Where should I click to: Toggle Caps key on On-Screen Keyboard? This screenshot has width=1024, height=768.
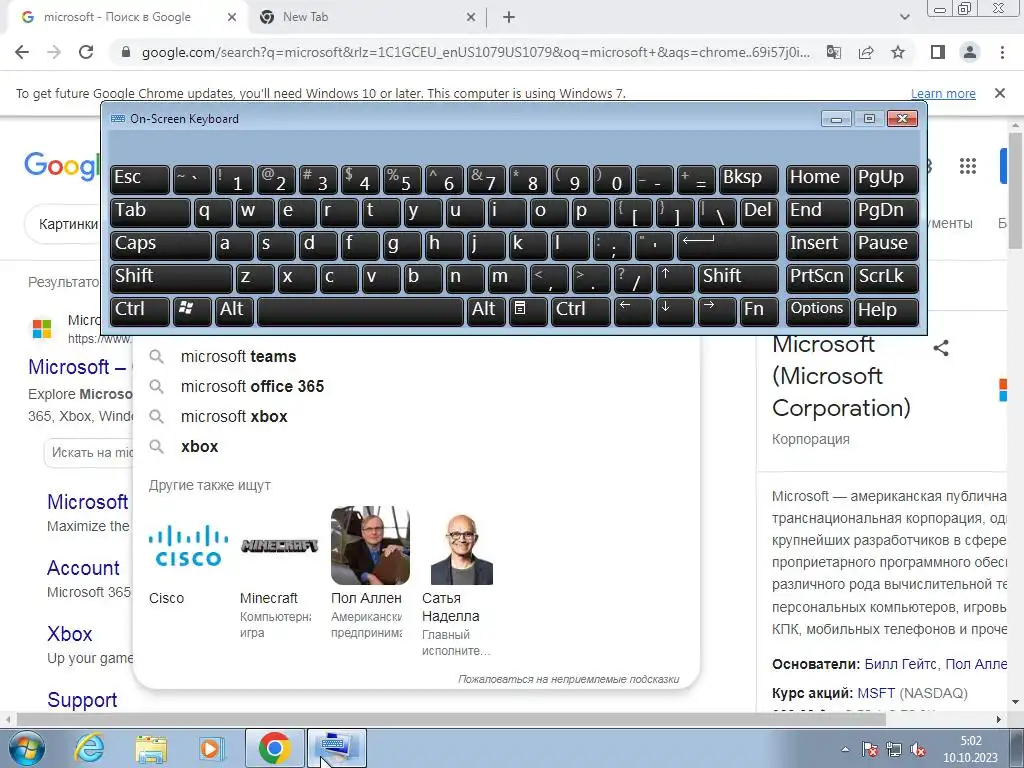[x=161, y=245]
